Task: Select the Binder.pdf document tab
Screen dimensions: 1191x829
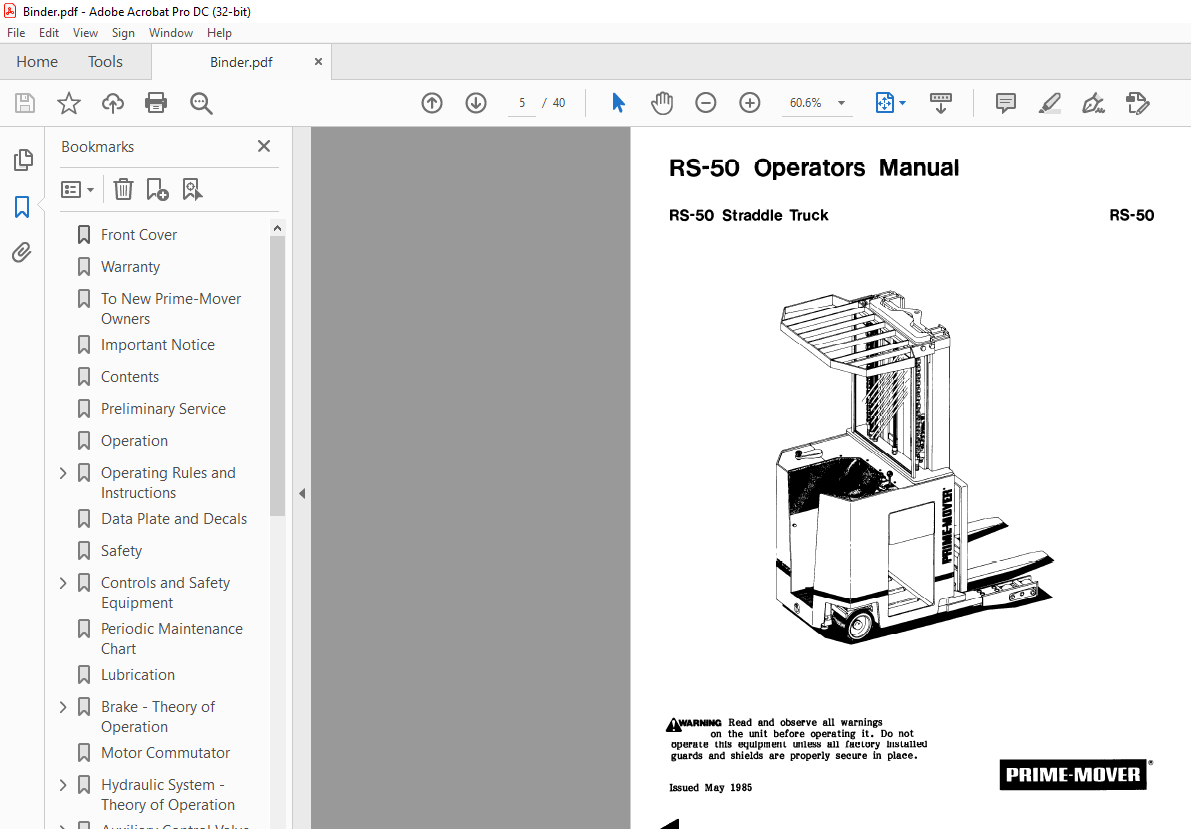Action: click(x=241, y=62)
